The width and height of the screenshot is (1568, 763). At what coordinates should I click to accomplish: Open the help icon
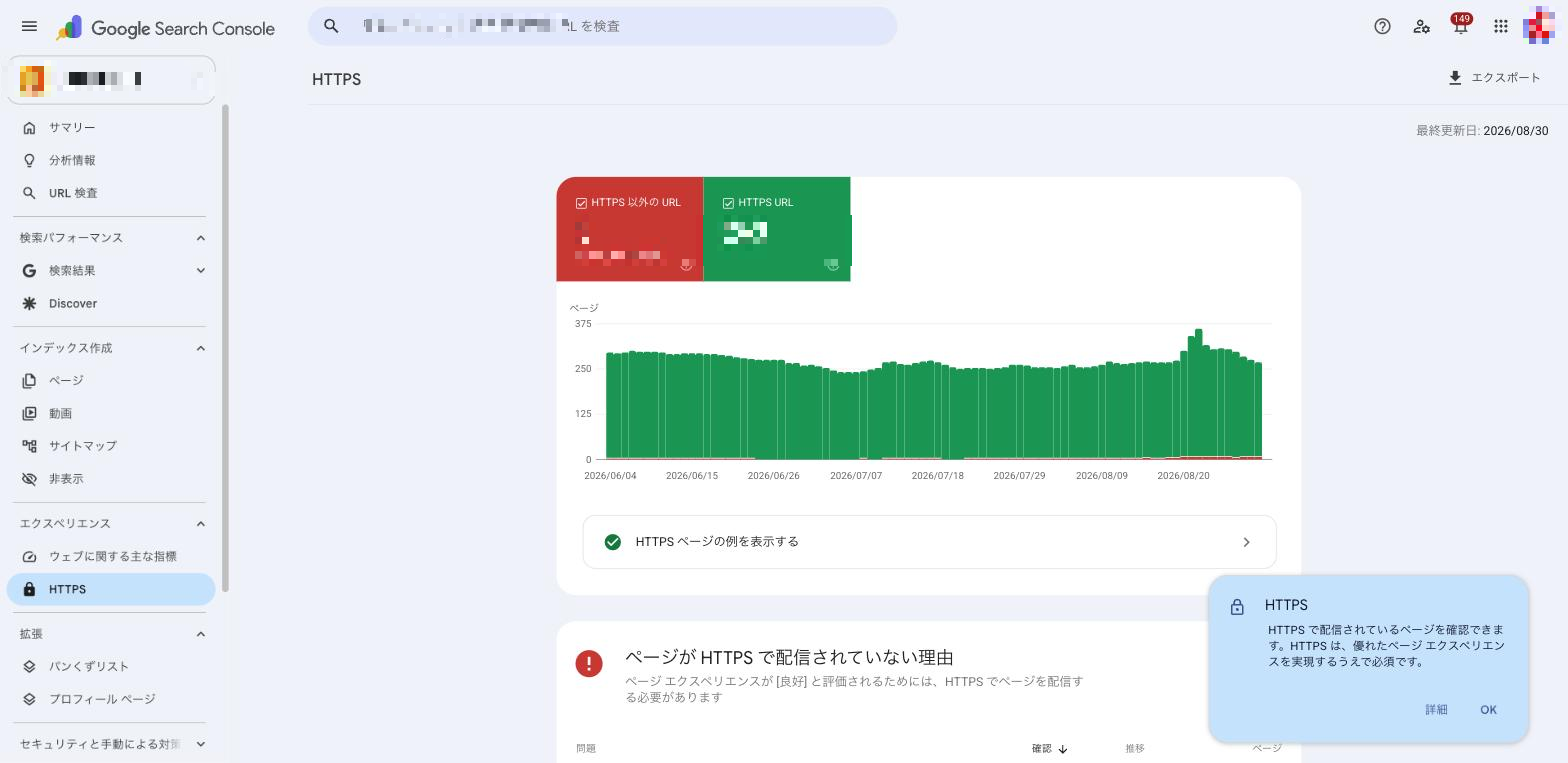tap(1382, 27)
